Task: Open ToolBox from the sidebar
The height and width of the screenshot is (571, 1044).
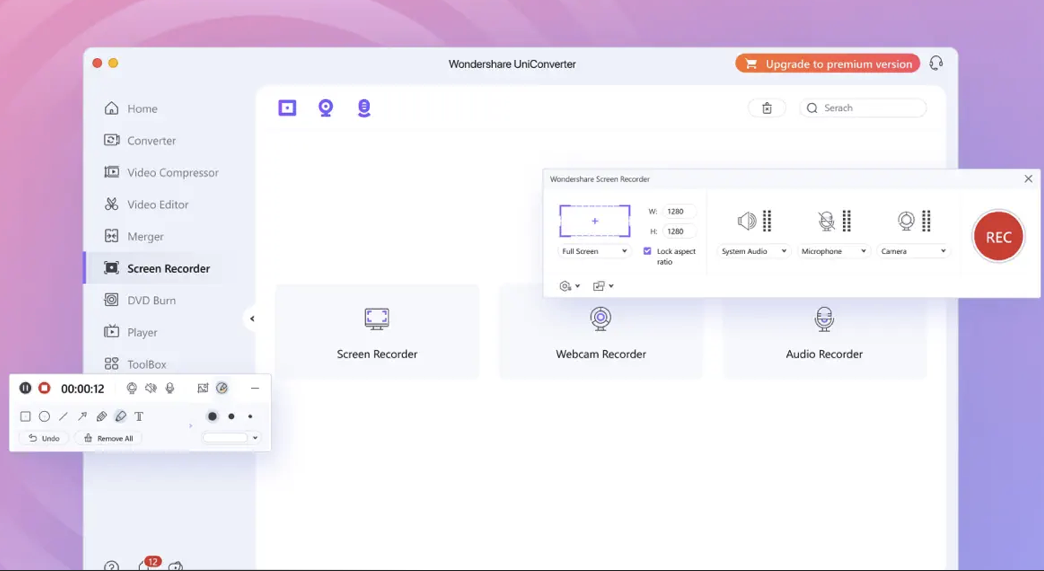Action: click(136, 364)
